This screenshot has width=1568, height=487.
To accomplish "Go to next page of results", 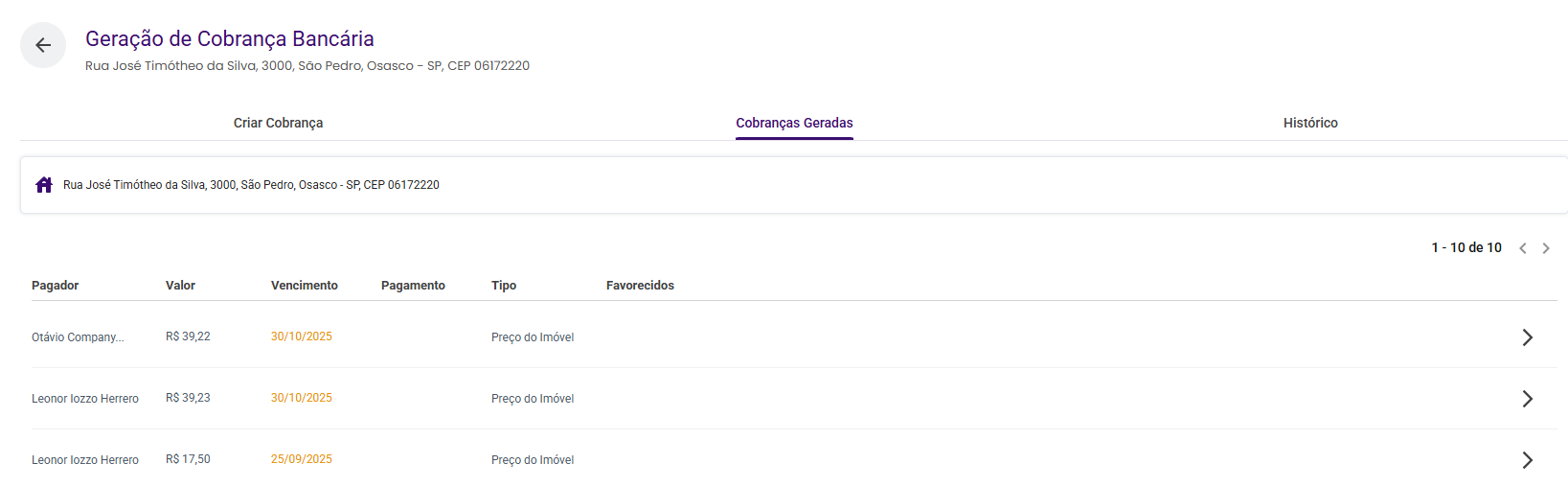I will [x=1546, y=248].
